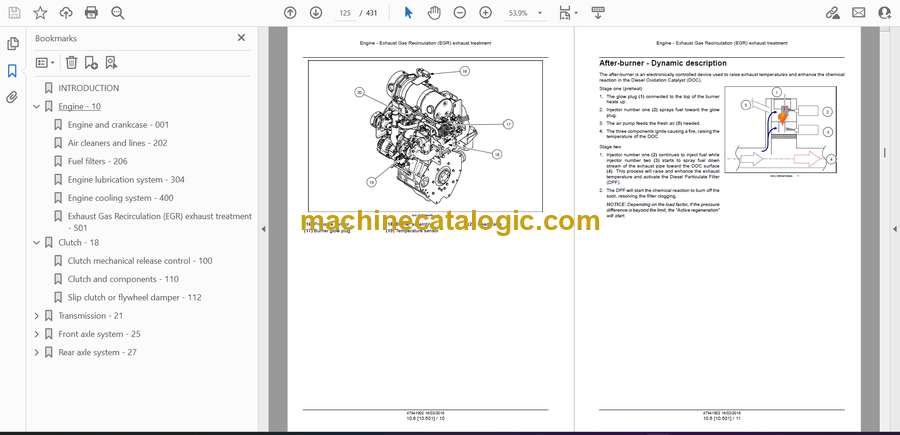Close the Bookmarks panel
900x435 pixels.
(x=241, y=37)
